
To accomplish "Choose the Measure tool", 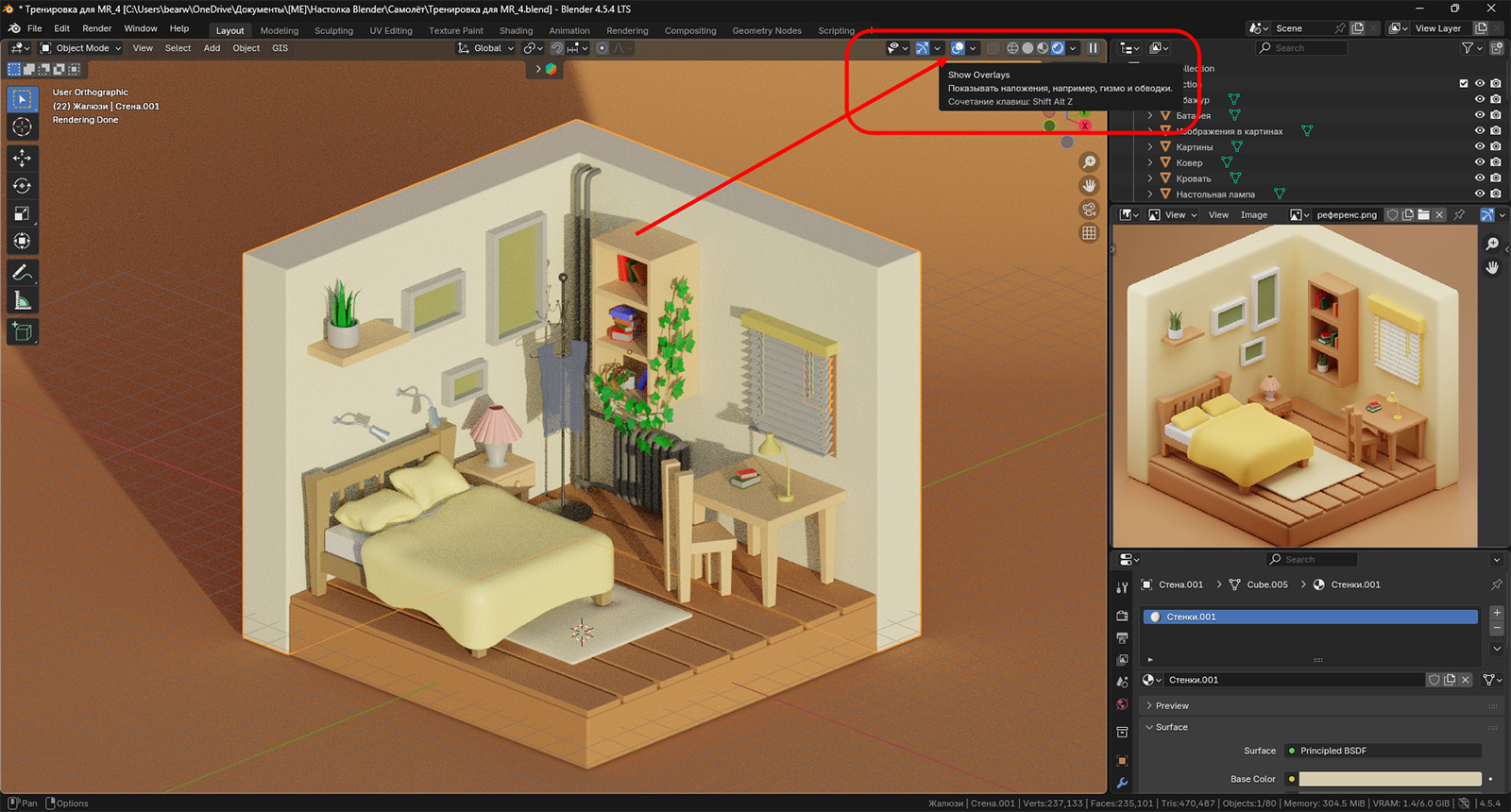I will 22,301.
